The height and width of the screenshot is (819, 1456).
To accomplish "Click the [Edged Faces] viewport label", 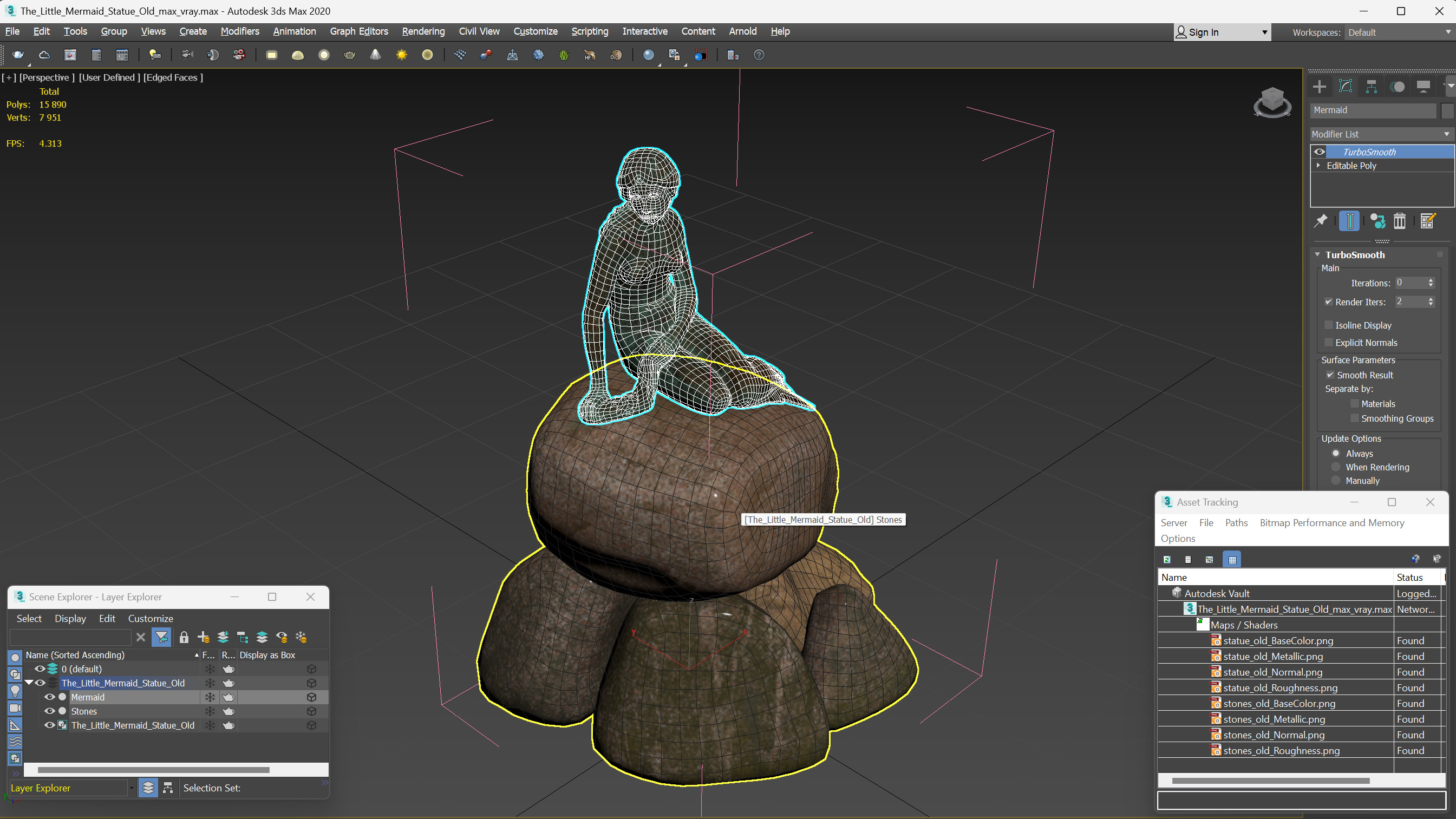I will tap(173, 77).
